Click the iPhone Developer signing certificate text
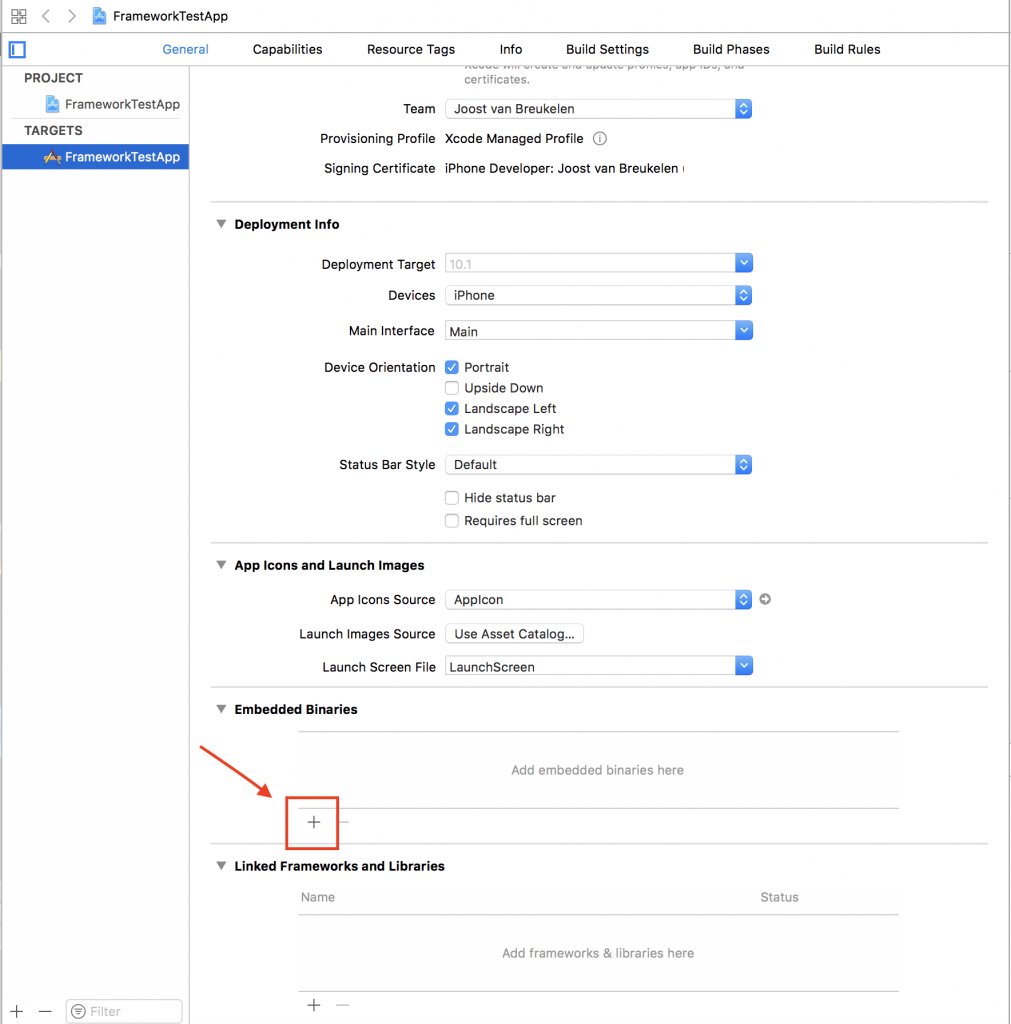The image size is (1011, 1024). tap(564, 168)
